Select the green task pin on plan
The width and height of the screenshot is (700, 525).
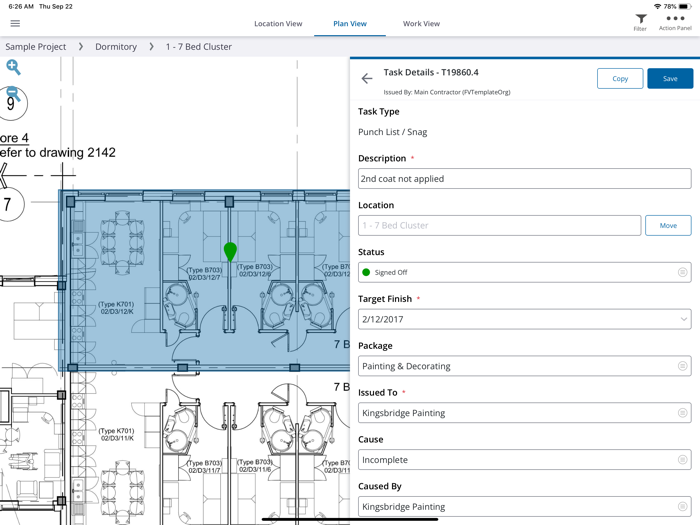click(x=230, y=252)
